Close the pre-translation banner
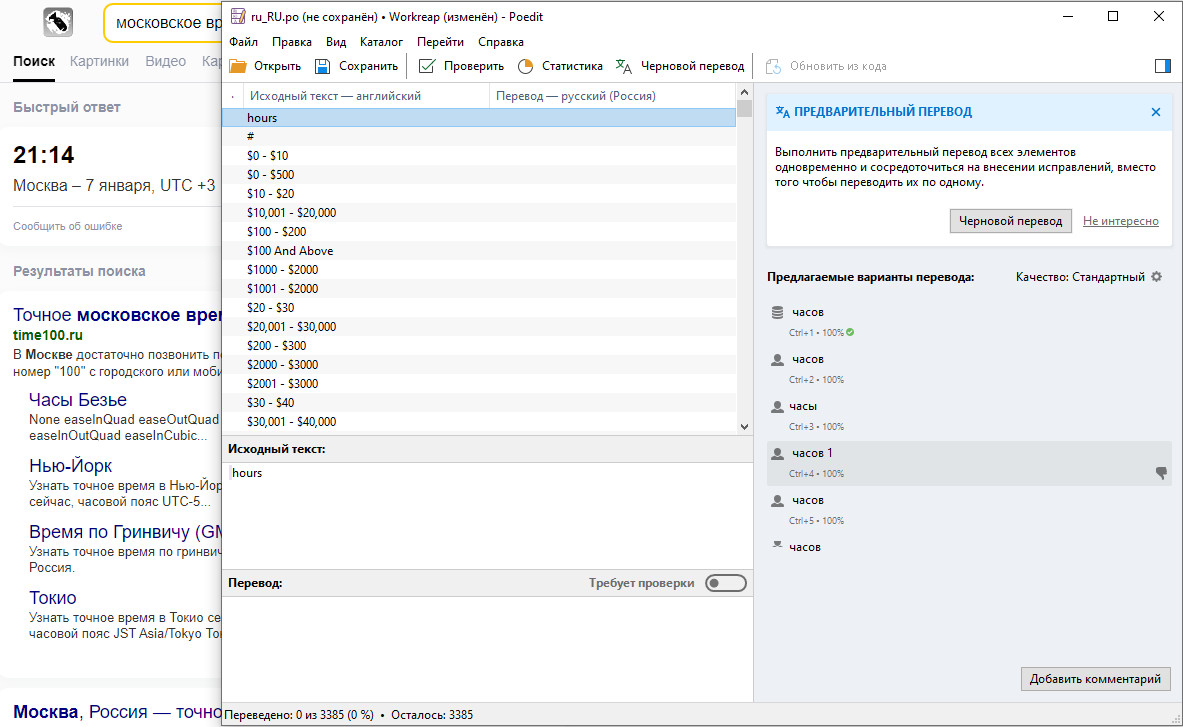Viewport: 1183px width, 727px height. (1156, 112)
